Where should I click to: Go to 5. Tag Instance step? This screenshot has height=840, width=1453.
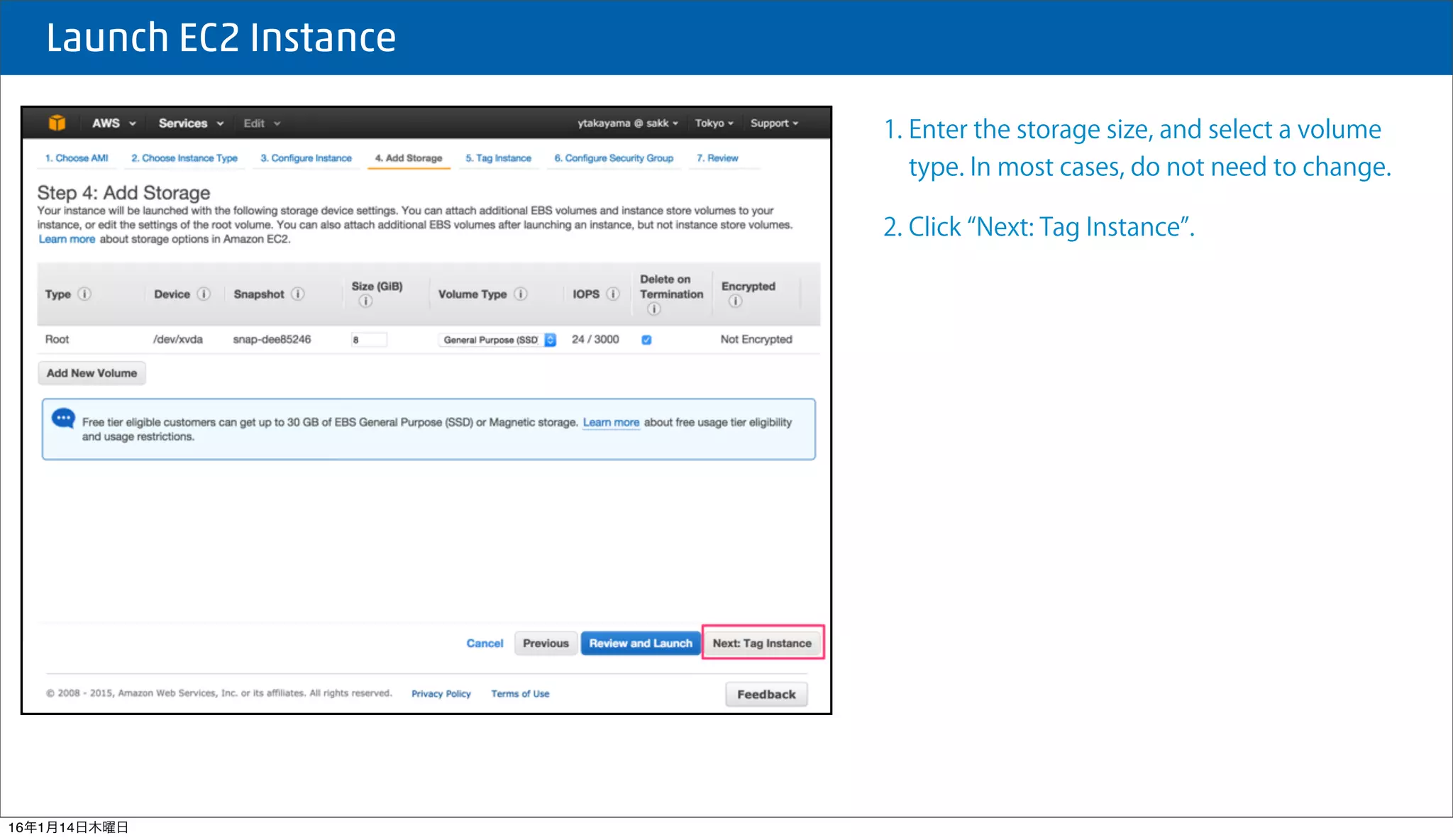[498, 158]
